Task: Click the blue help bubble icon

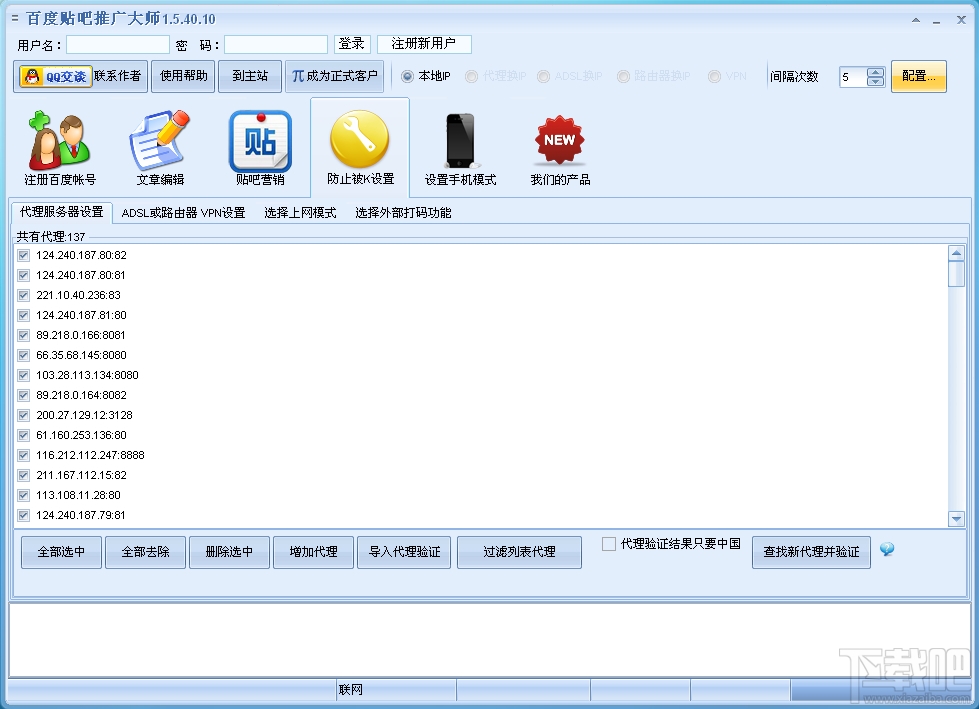Action: 887,549
